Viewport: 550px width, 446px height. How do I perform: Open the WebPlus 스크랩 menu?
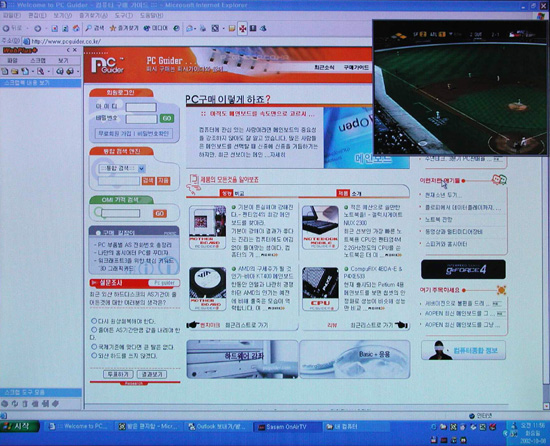coord(38,61)
